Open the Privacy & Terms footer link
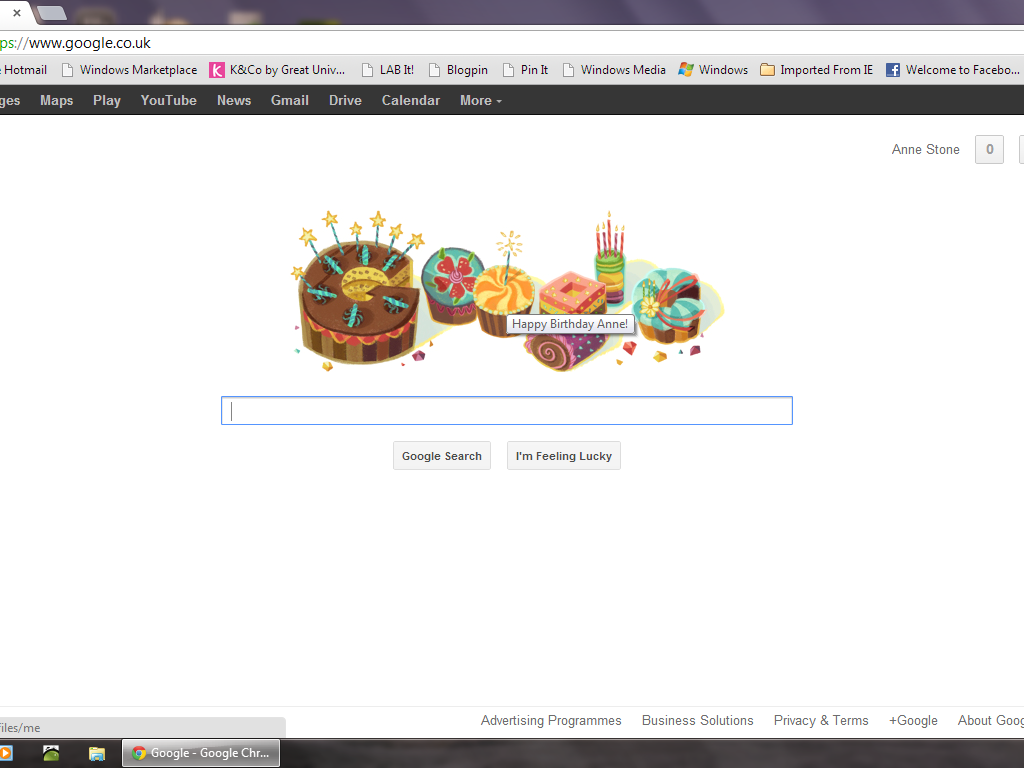This screenshot has height=768, width=1024. (x=821, y=720)
